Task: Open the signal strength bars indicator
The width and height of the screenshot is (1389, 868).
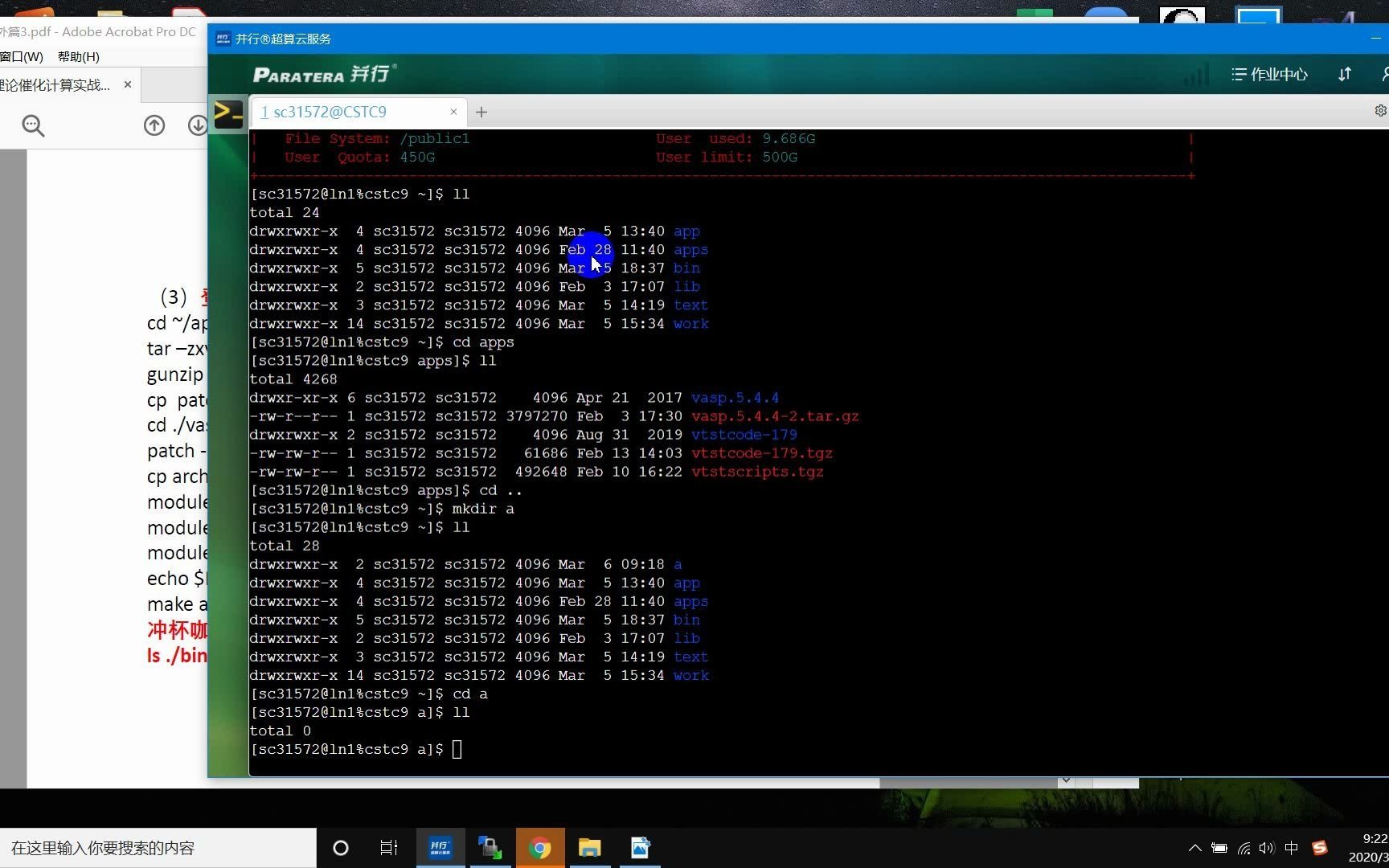Action: [x=1197, y=74]
